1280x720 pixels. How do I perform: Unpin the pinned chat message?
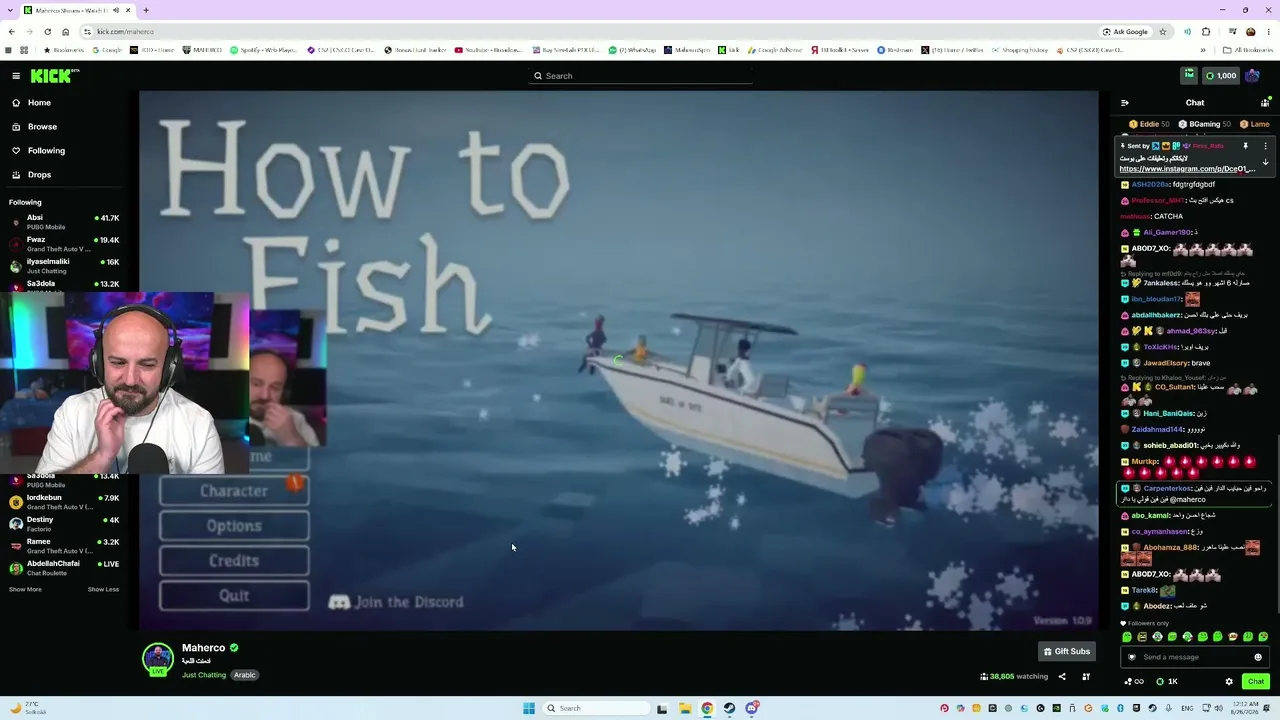tap(1245, 146)
